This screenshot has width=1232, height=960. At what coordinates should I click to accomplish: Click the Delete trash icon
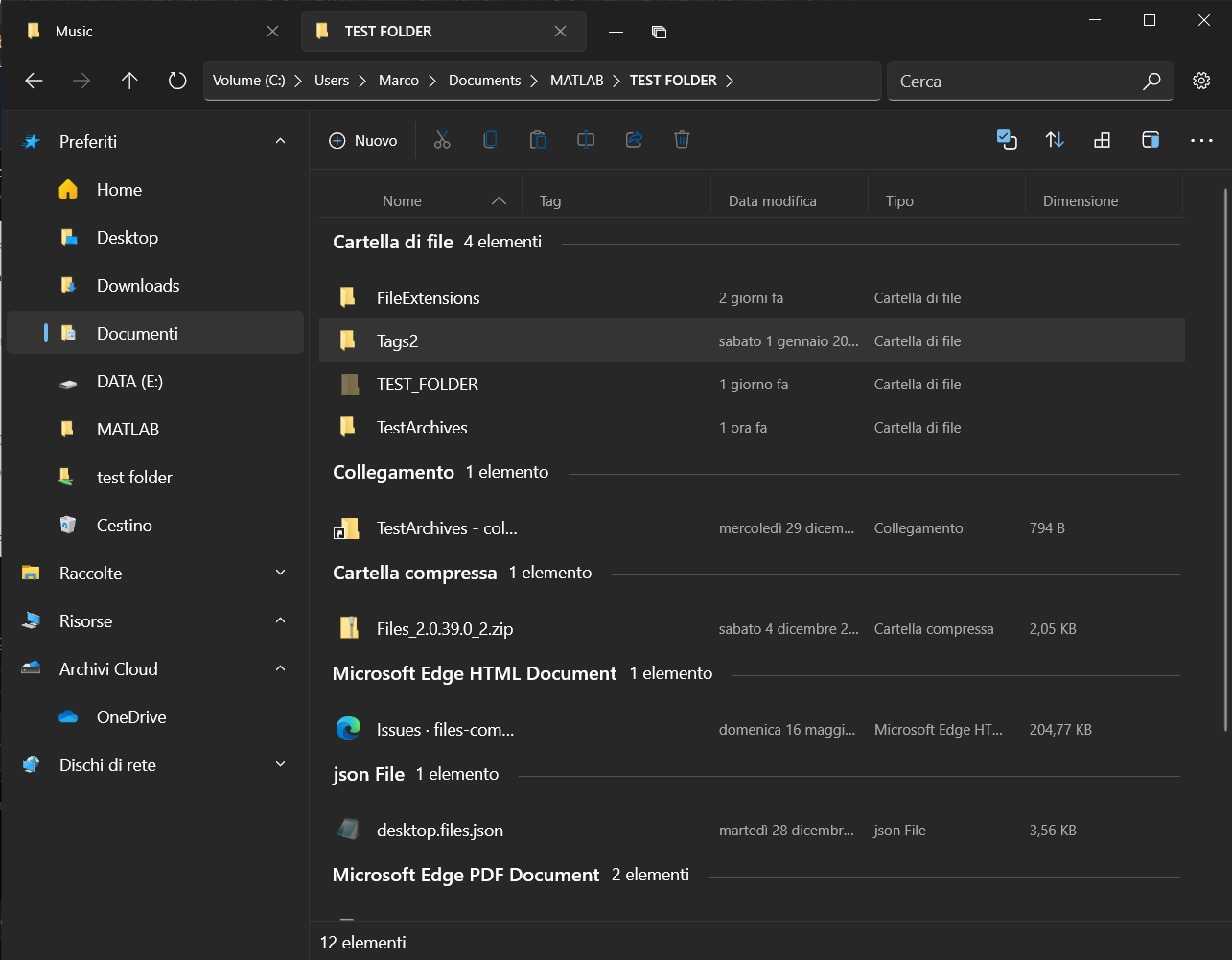coord(682,140)
